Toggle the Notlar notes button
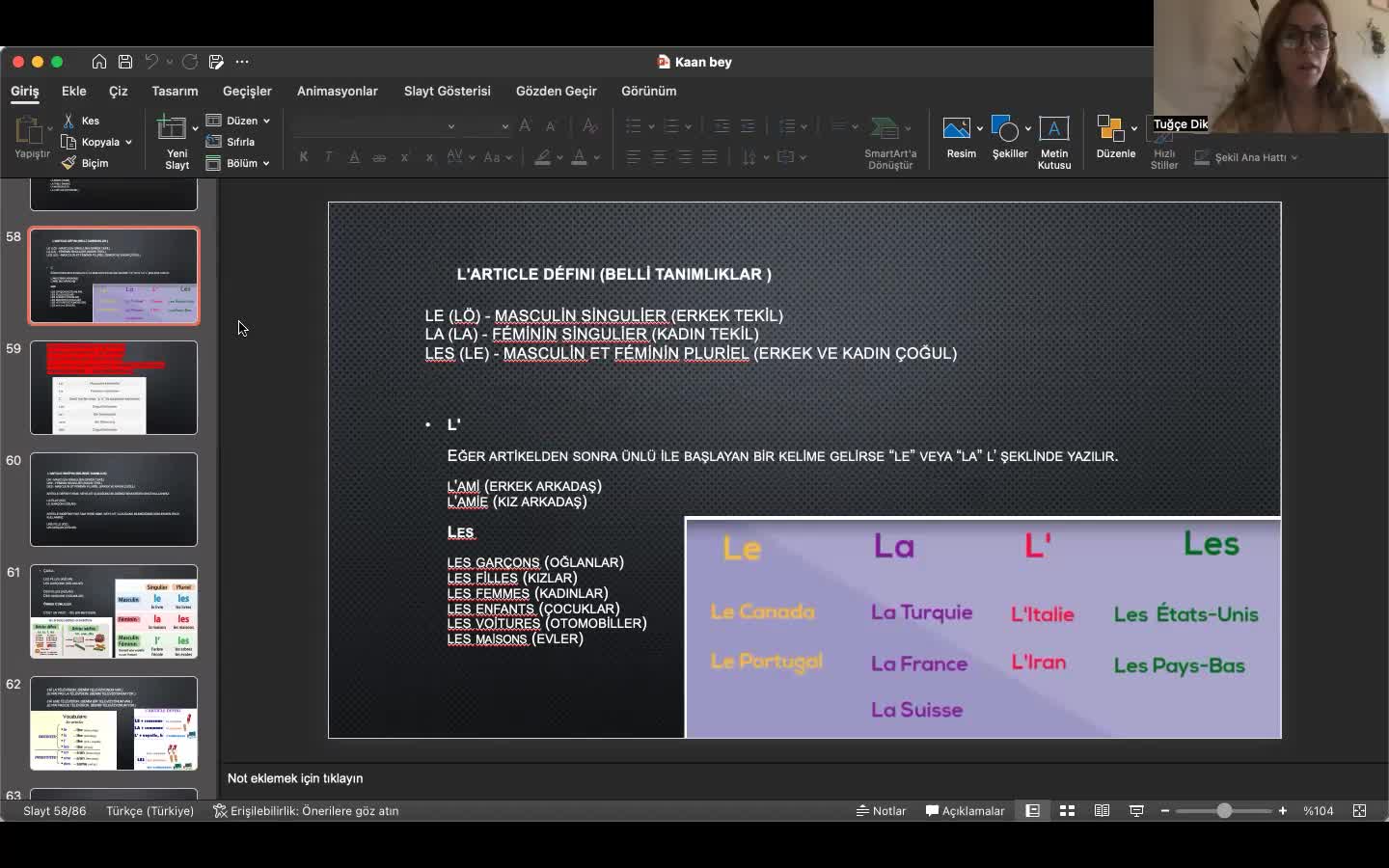 click(882, 811)
